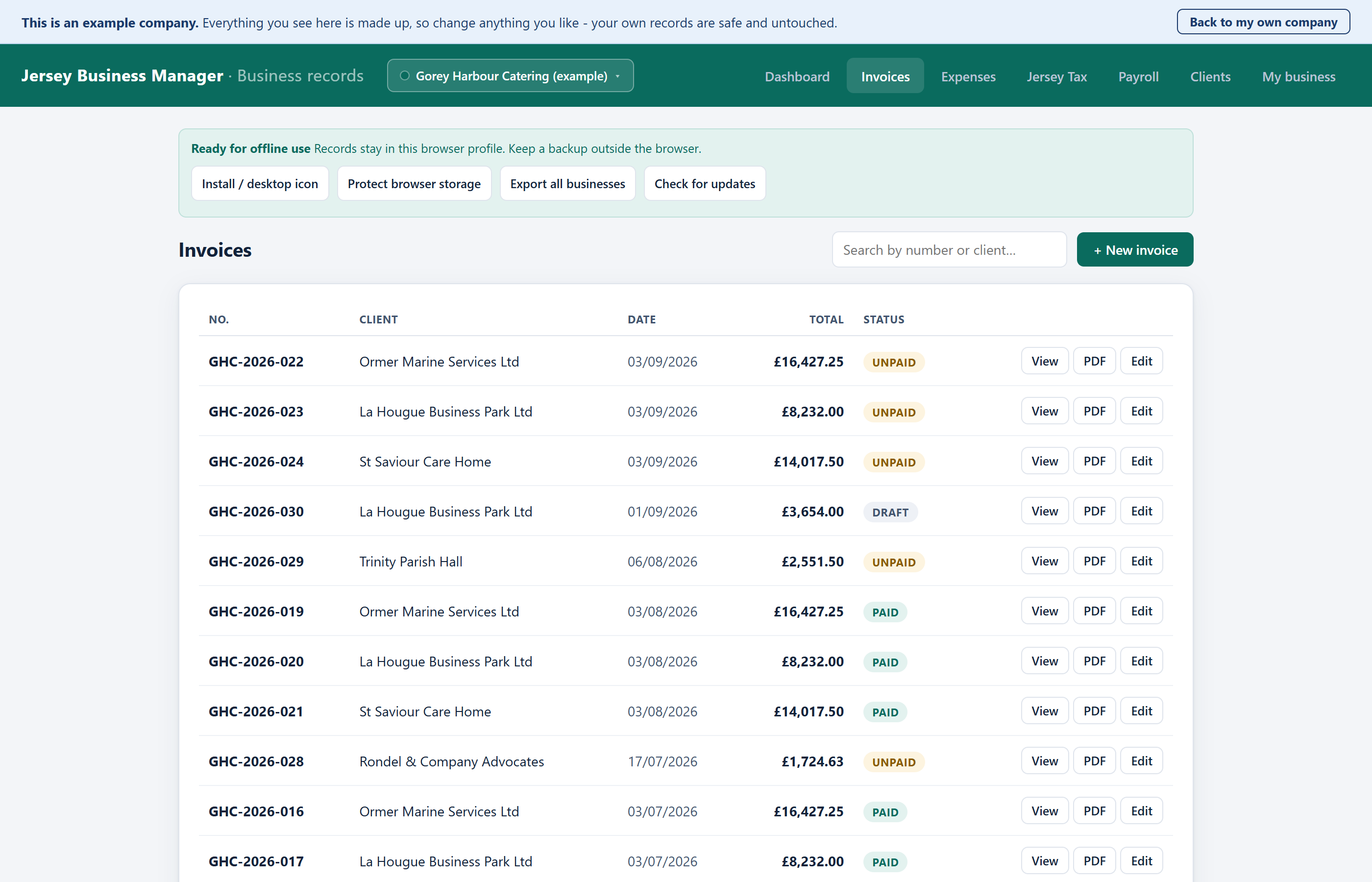The width and height of the screenshot is (1372, 882).
Task: Click total £3,654.00
Action: [812, 512]
